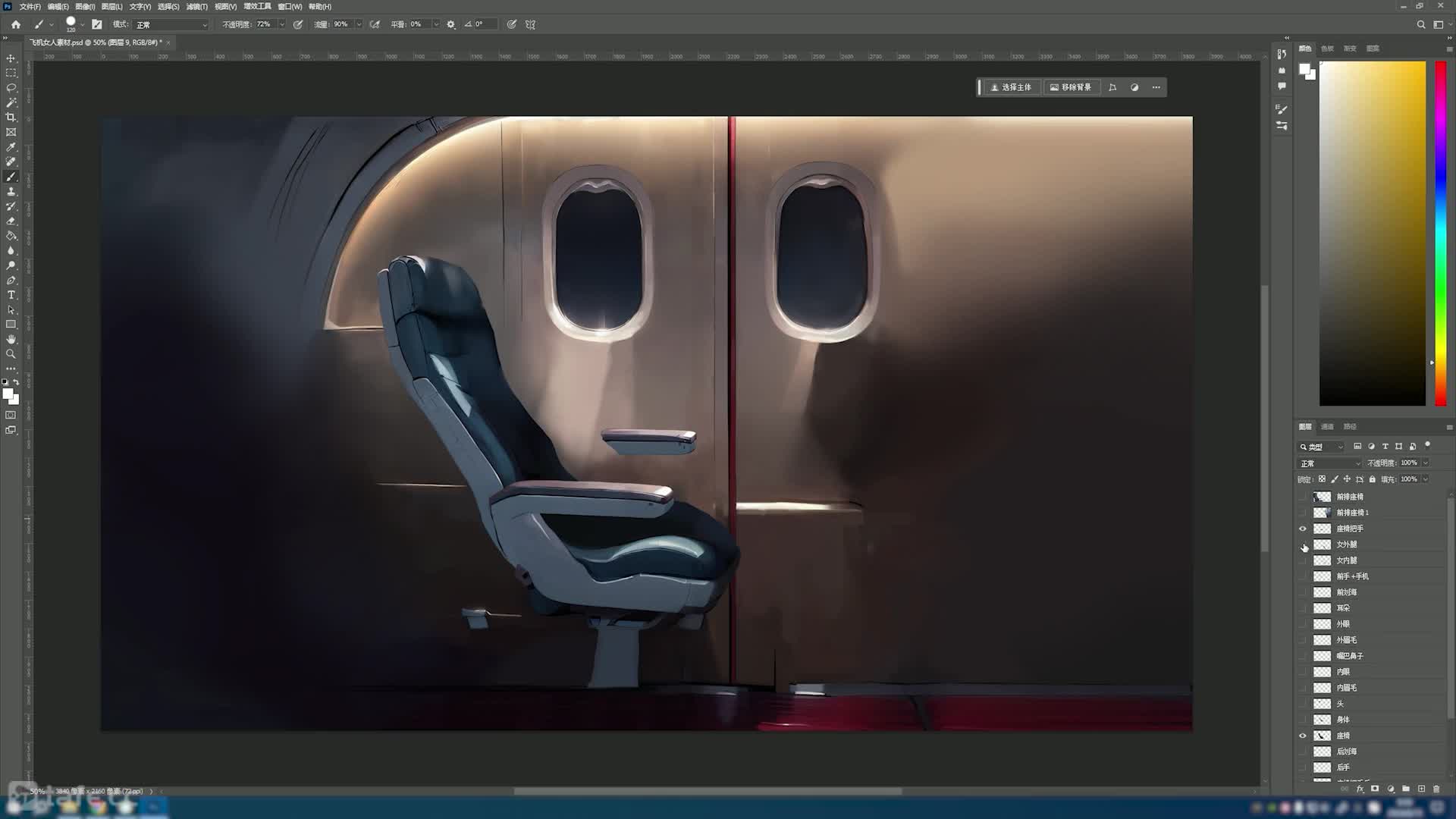Expand smoothing 0% dropdown arrow
This screenshot has width=1456, height=819.
click(436, 24)
